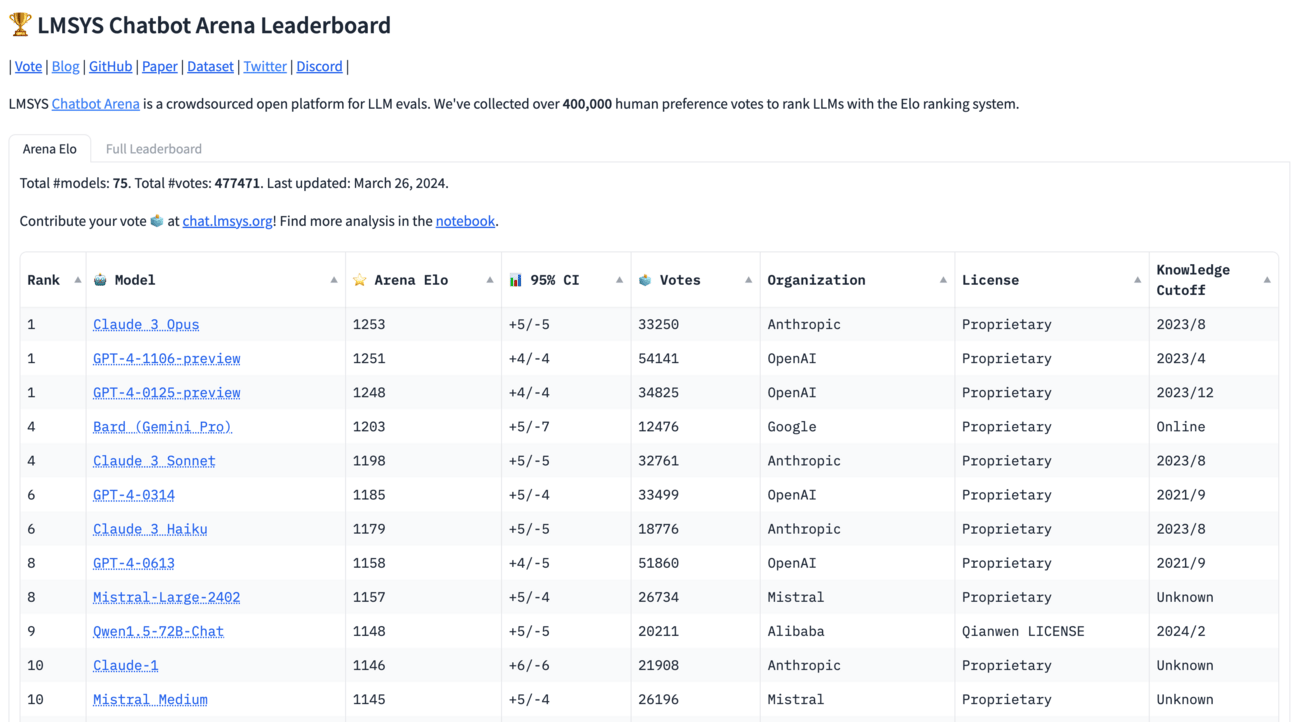Open the Vote link
Screen dimensions: 1292x722
click(x=28, y=67)
